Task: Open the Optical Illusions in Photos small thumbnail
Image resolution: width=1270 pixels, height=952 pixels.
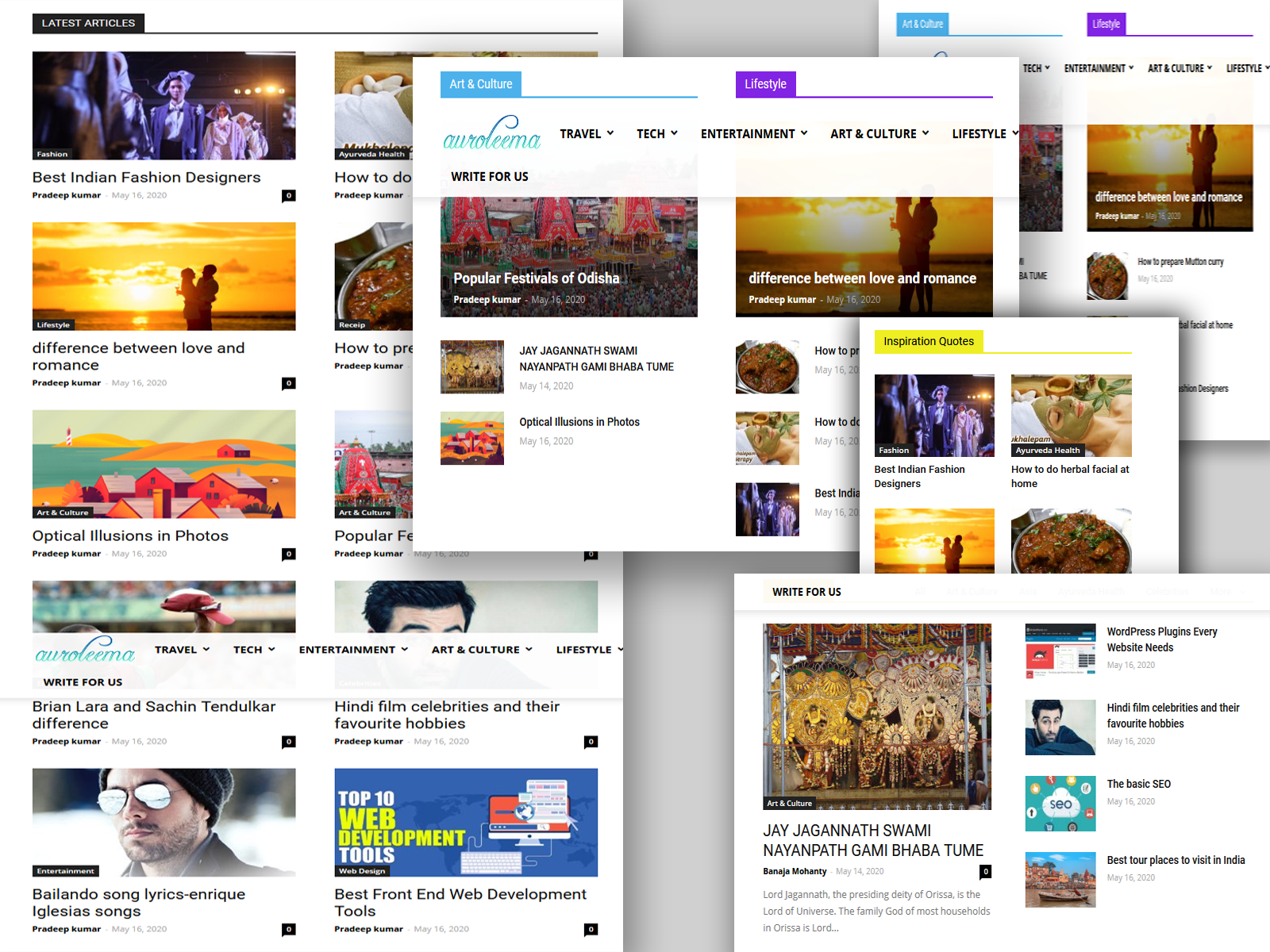Action: point(472,438)
